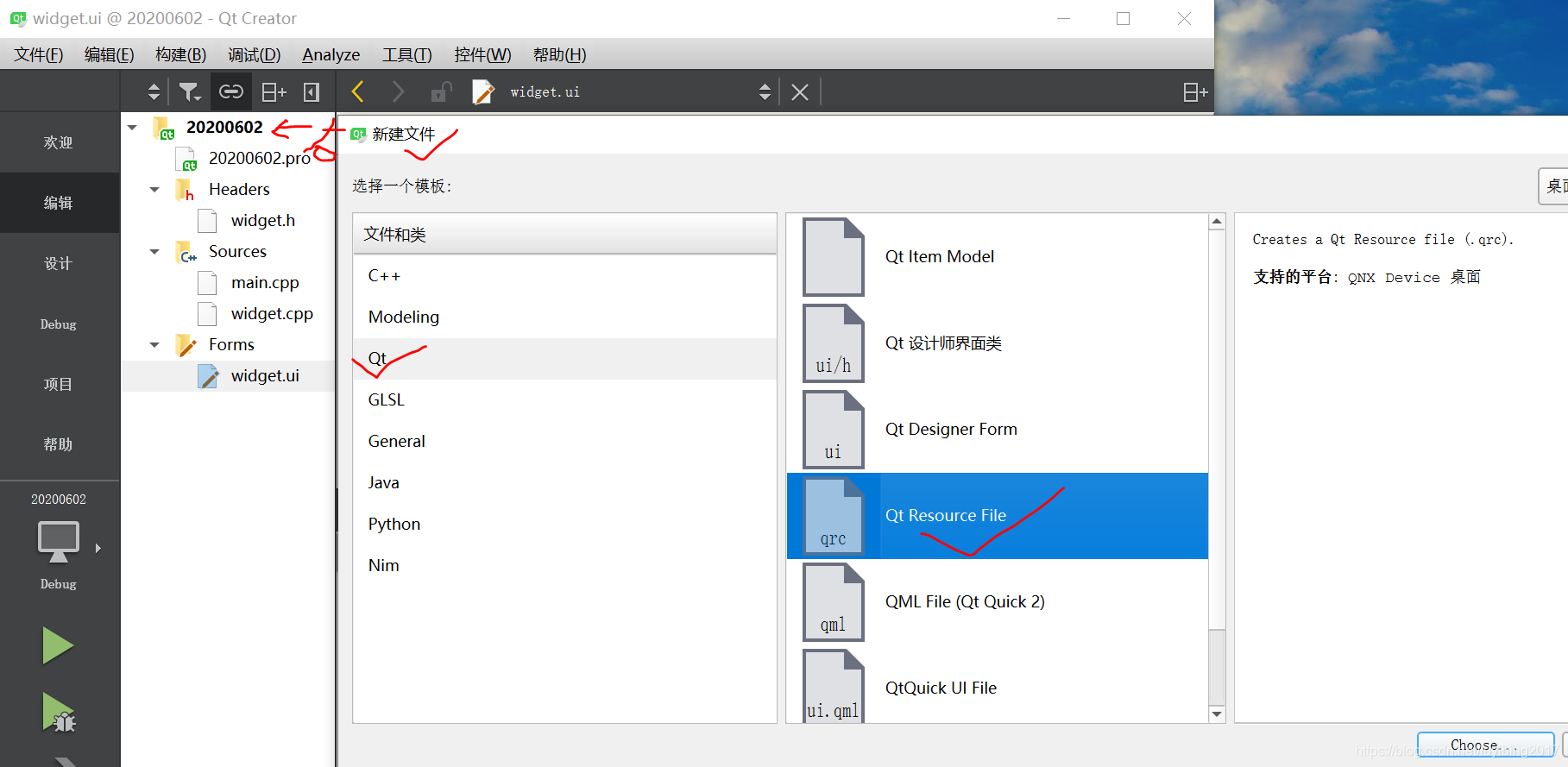Click the split project panel icon
This screenshot has height=767, width=1568.
(x=274, y=91)
